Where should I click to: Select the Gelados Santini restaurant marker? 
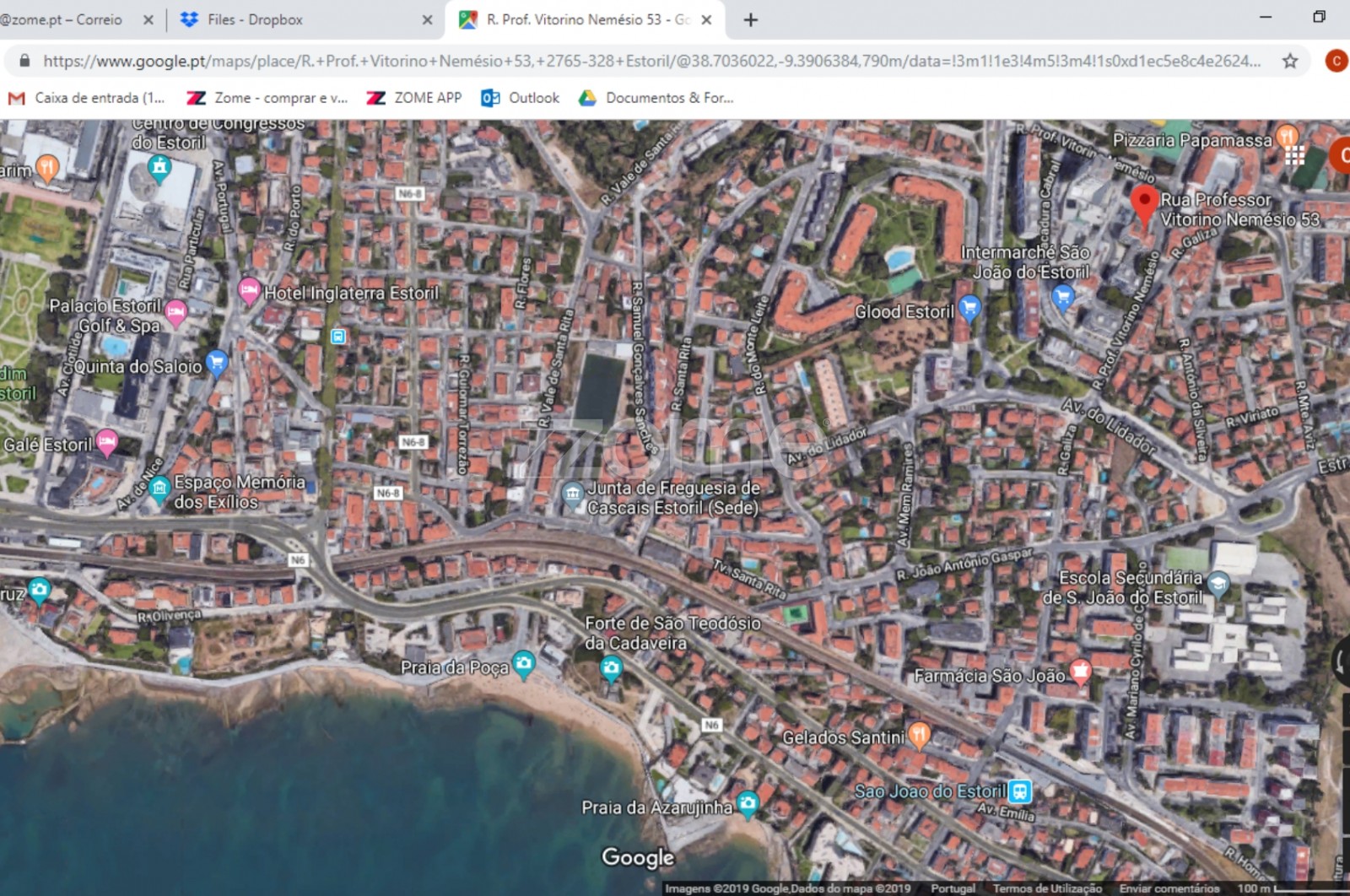pyautogui.click(x=919, y=735)
